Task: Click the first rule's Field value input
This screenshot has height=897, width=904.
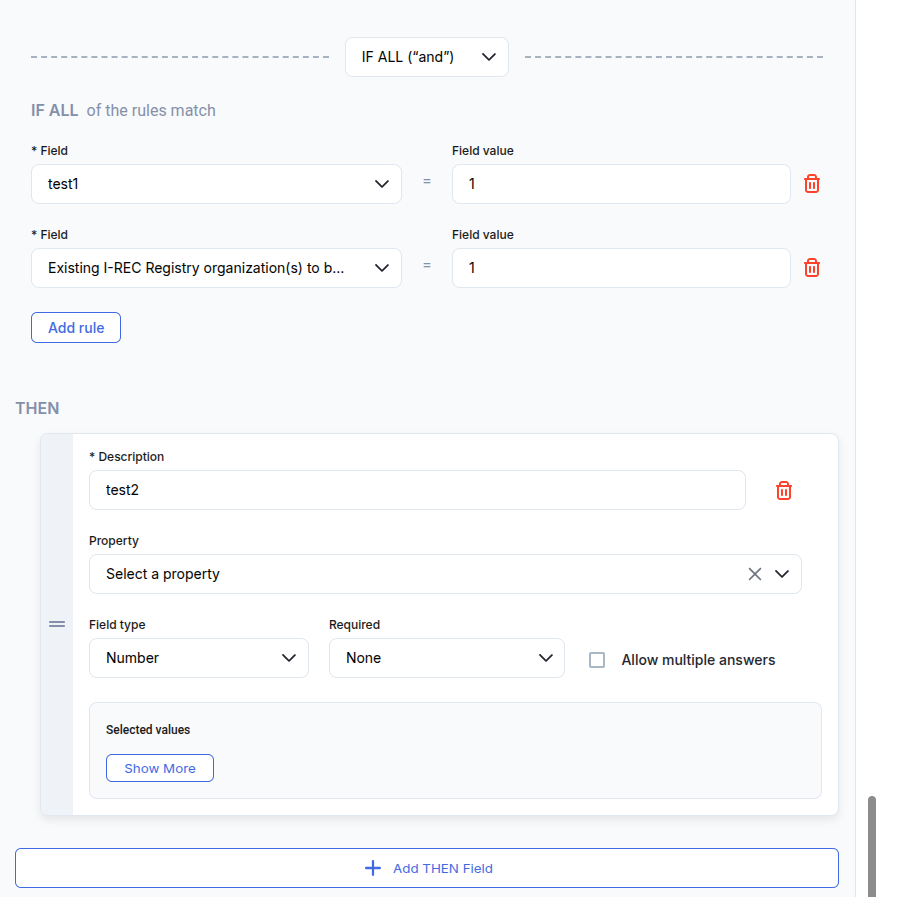Action: 620,184
